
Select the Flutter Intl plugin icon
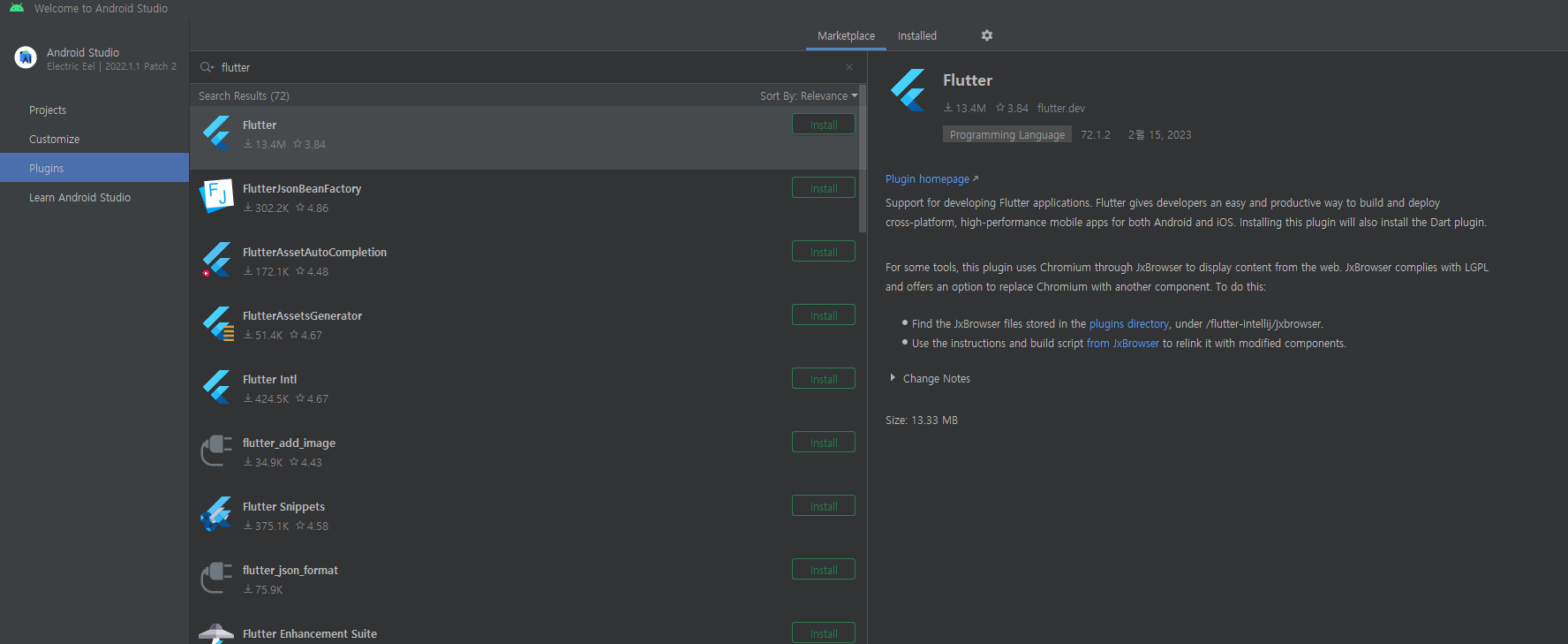pos(216,387)
